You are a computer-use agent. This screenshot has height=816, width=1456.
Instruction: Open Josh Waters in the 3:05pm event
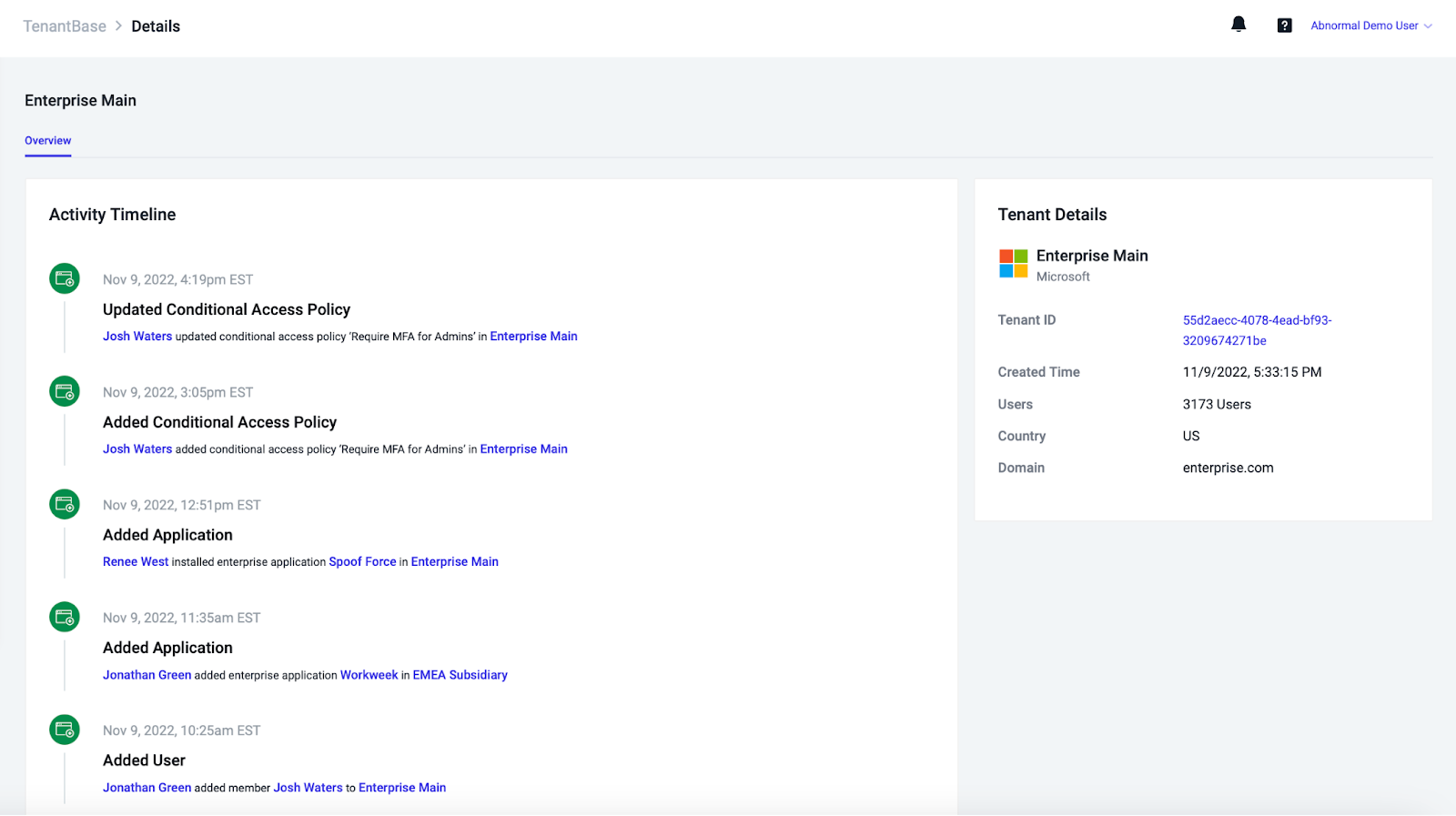(x=137, y=449)
